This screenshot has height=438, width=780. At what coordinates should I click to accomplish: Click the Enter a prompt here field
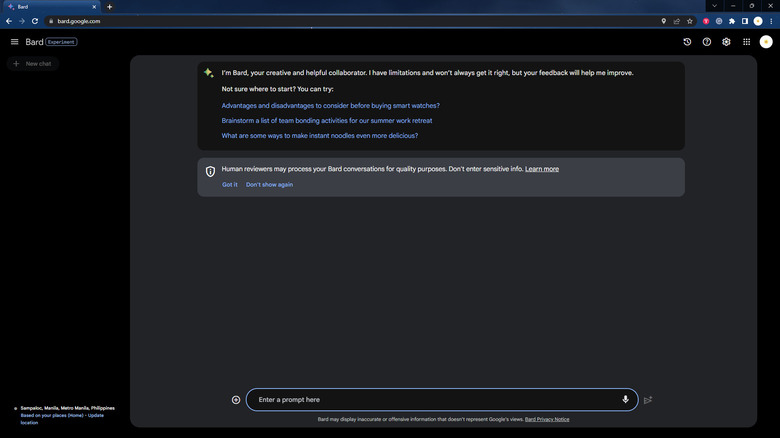point(430,400)
